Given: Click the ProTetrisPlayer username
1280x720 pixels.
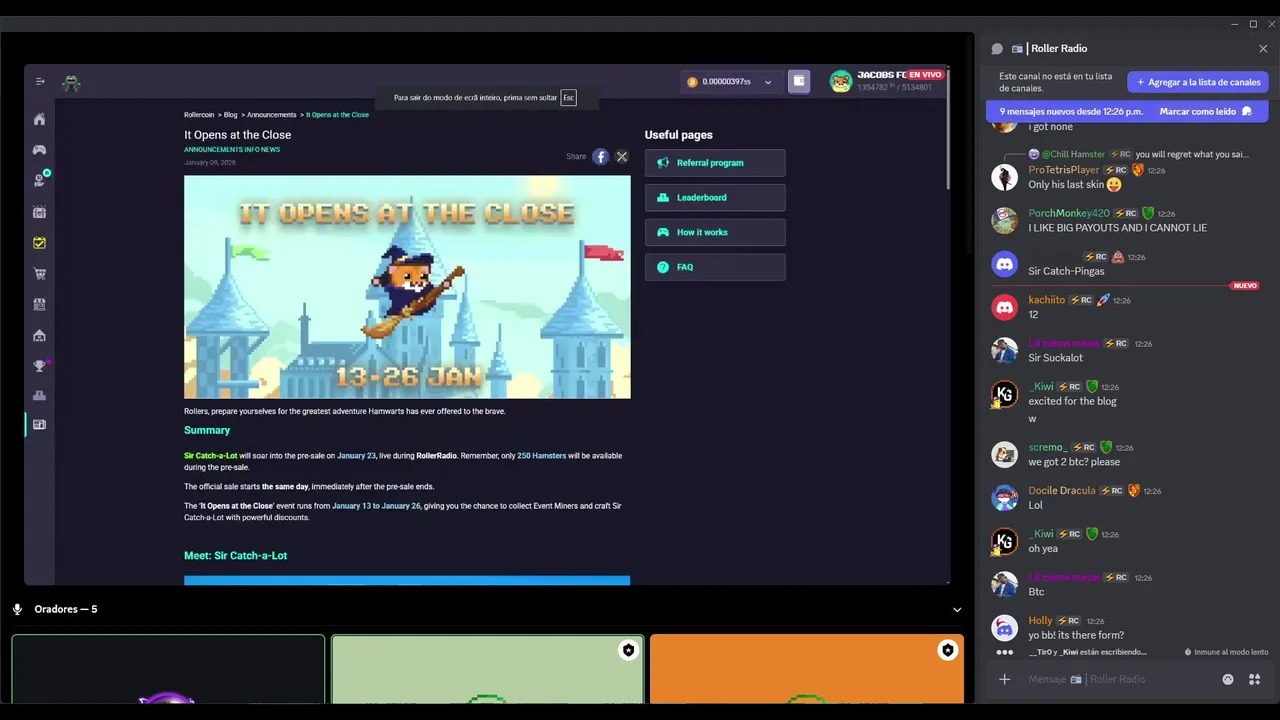Looking at the screenshot, I should tap(1064, 170).
